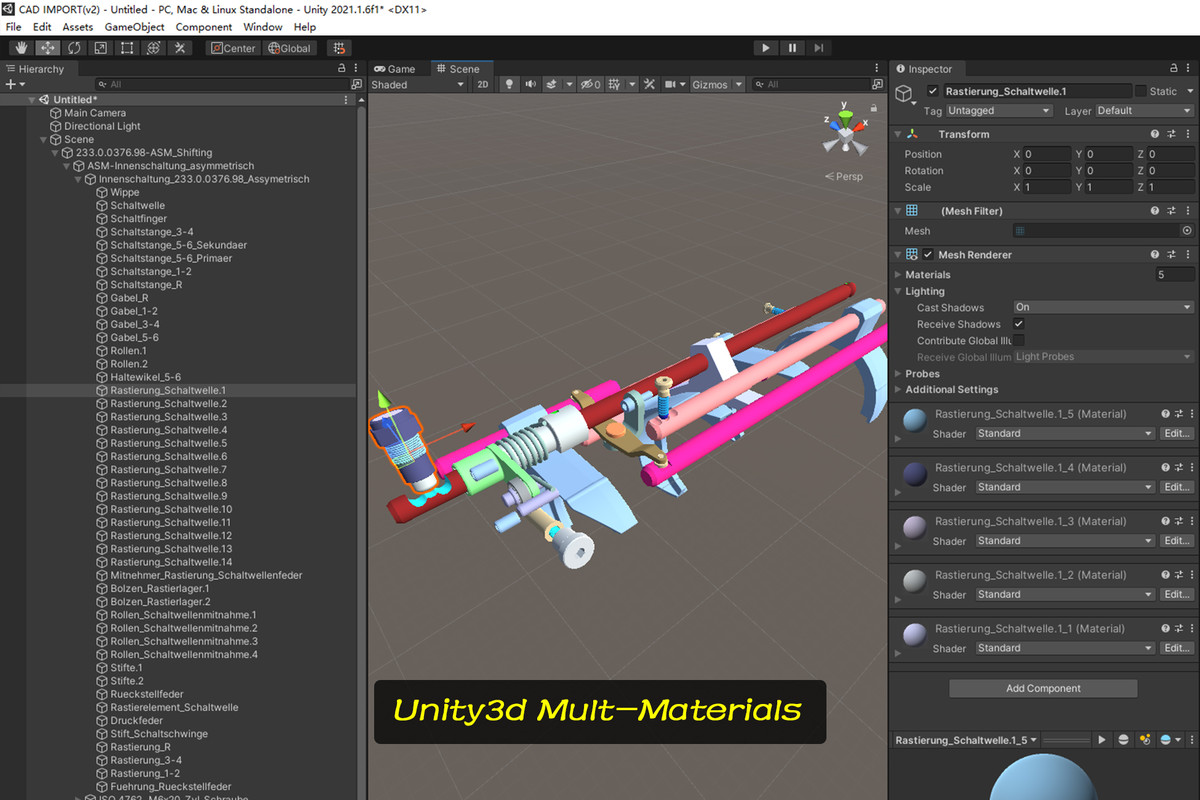Switch to the Game tab
The height and width of the screenshot is (800, 1200).
click(x=395, y=69)
